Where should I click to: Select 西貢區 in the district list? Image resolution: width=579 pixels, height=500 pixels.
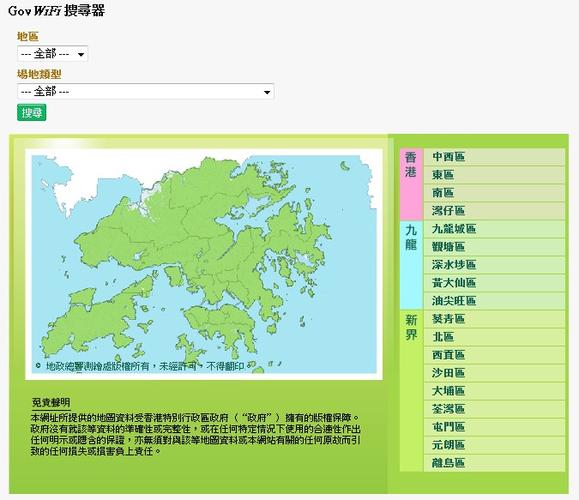[x=494, y=355]
